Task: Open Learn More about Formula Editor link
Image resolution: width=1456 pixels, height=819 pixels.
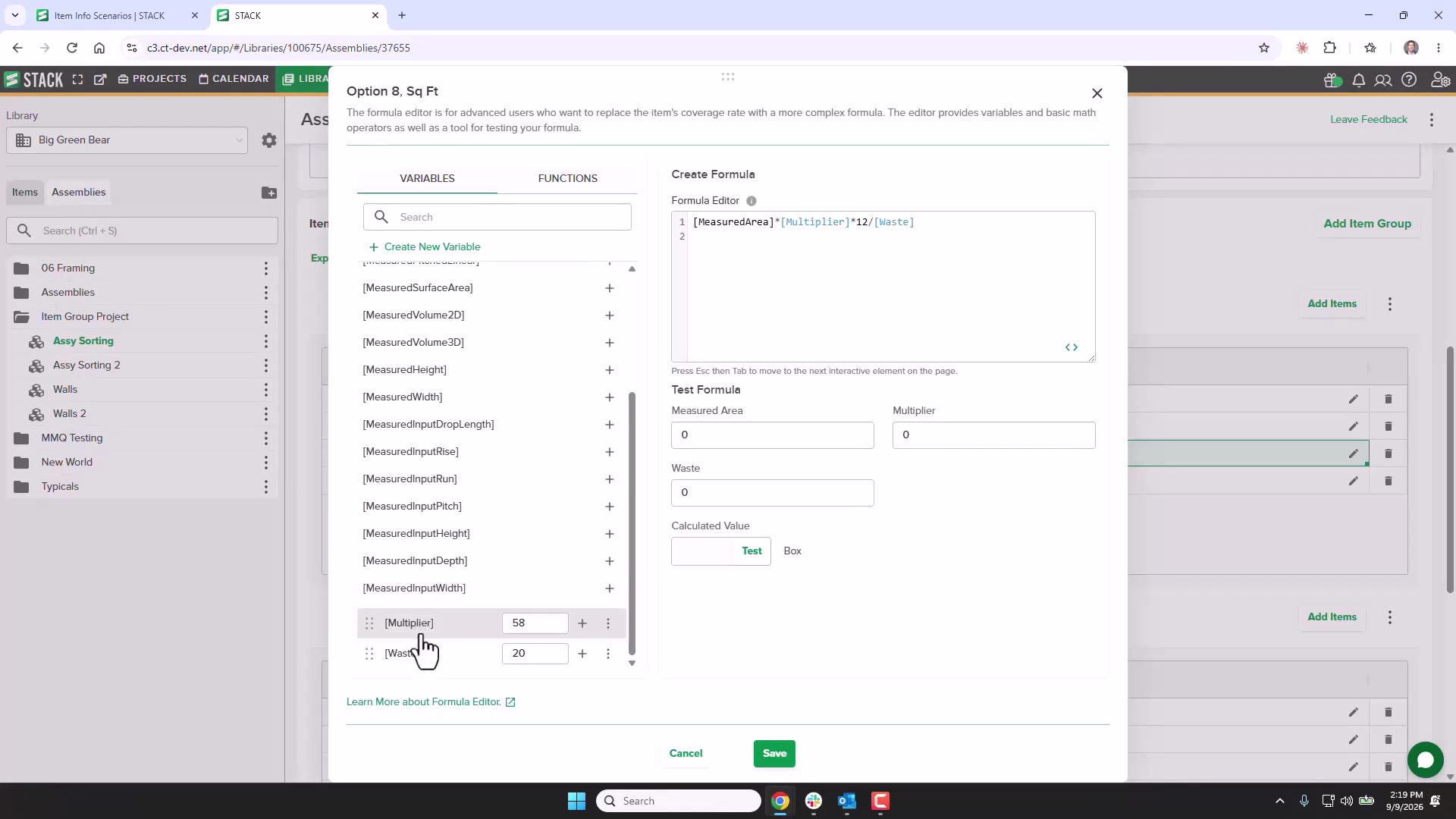Action: click(x=431, y=702)
